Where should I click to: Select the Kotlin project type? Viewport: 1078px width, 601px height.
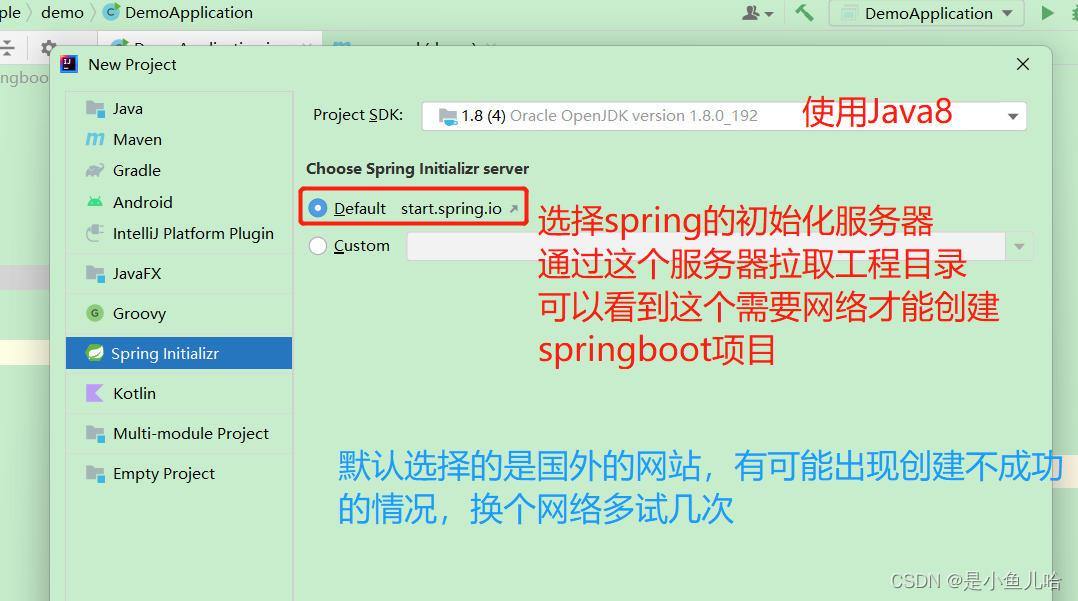[179, 393]
